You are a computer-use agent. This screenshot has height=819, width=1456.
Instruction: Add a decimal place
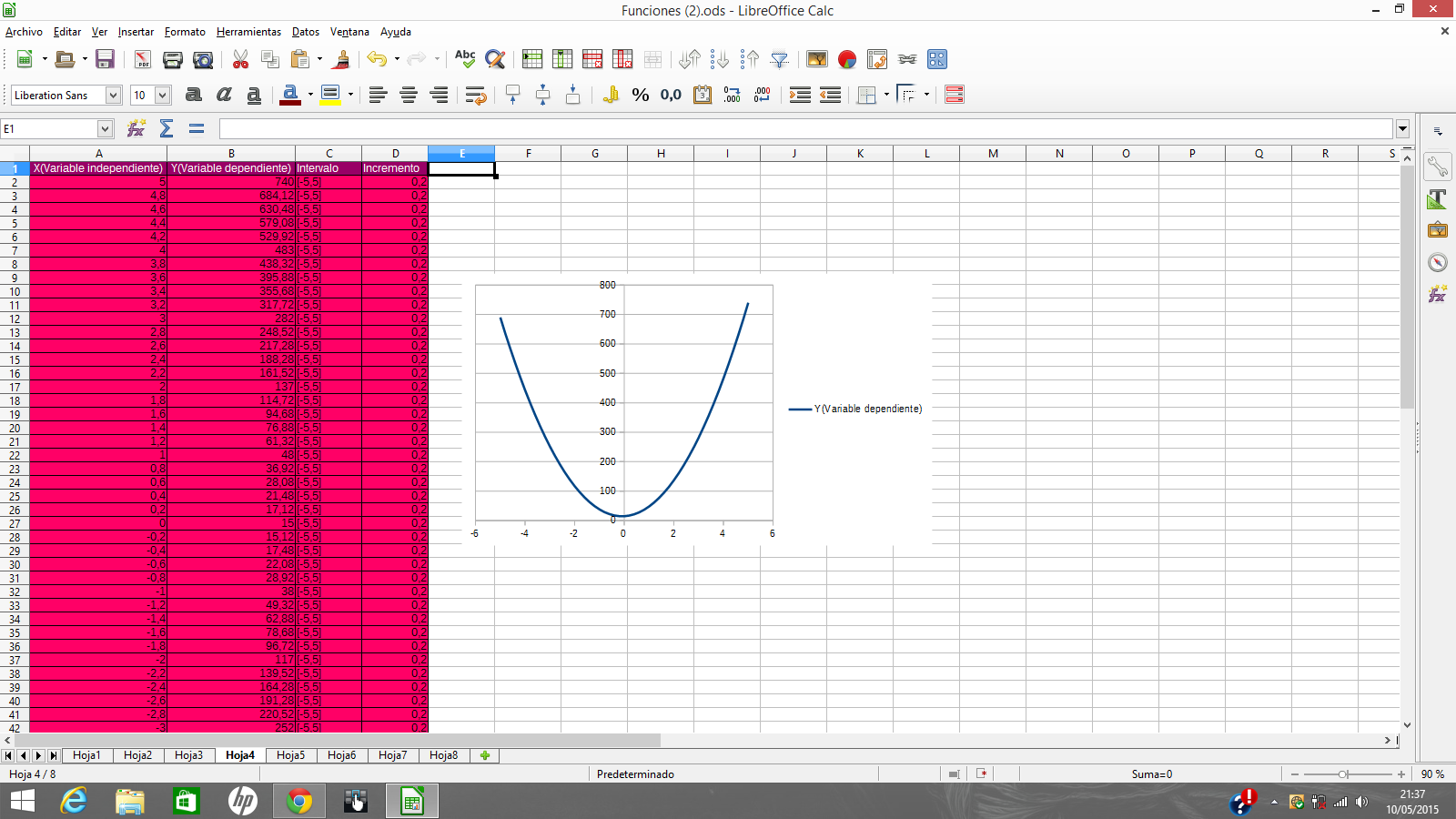[733, 95]
